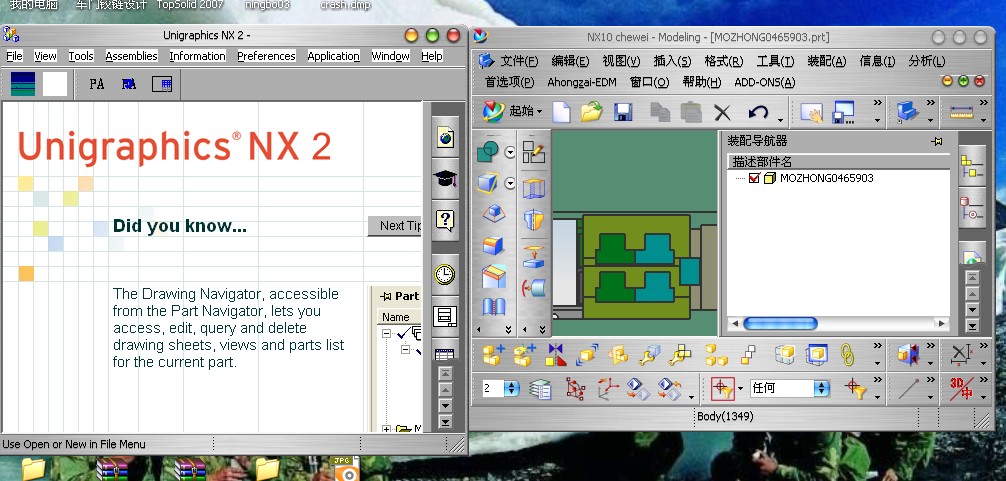Open the History clock tab in NX 2

[445, 274]
